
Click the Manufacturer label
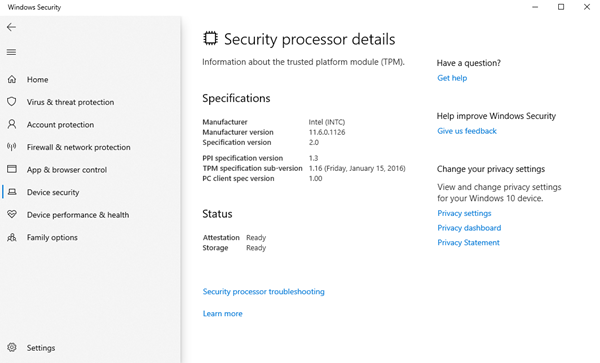coord(225,122)
